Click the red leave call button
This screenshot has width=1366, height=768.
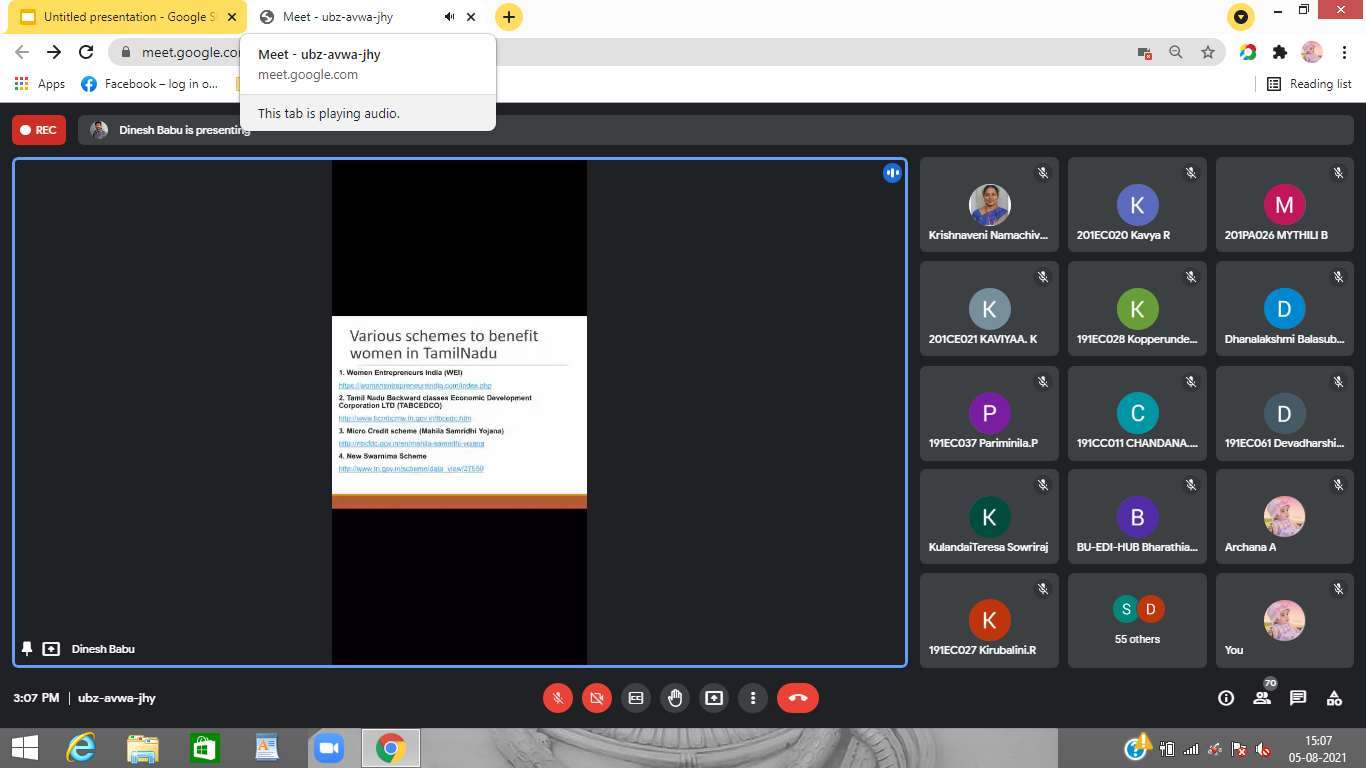tap(798, 698)
